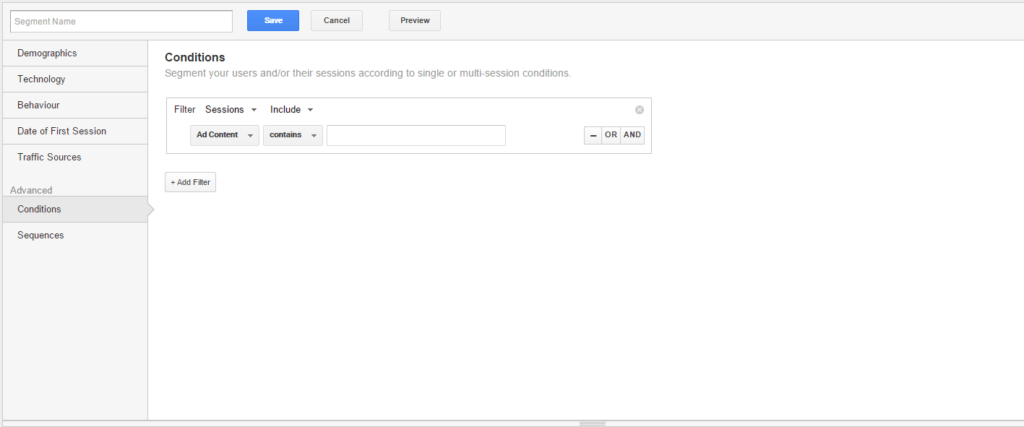Click the + Add Filter button
The width and height of the screenshot is (1024, 427).
pos(190,182)
